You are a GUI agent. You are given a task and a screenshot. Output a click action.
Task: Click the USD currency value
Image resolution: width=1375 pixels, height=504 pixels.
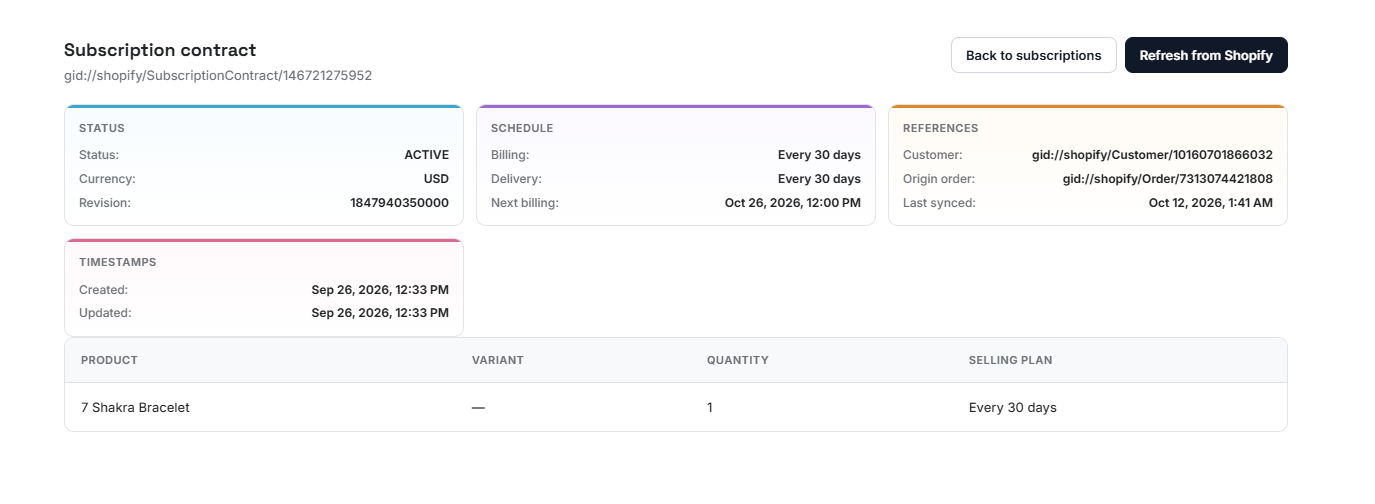436,179
